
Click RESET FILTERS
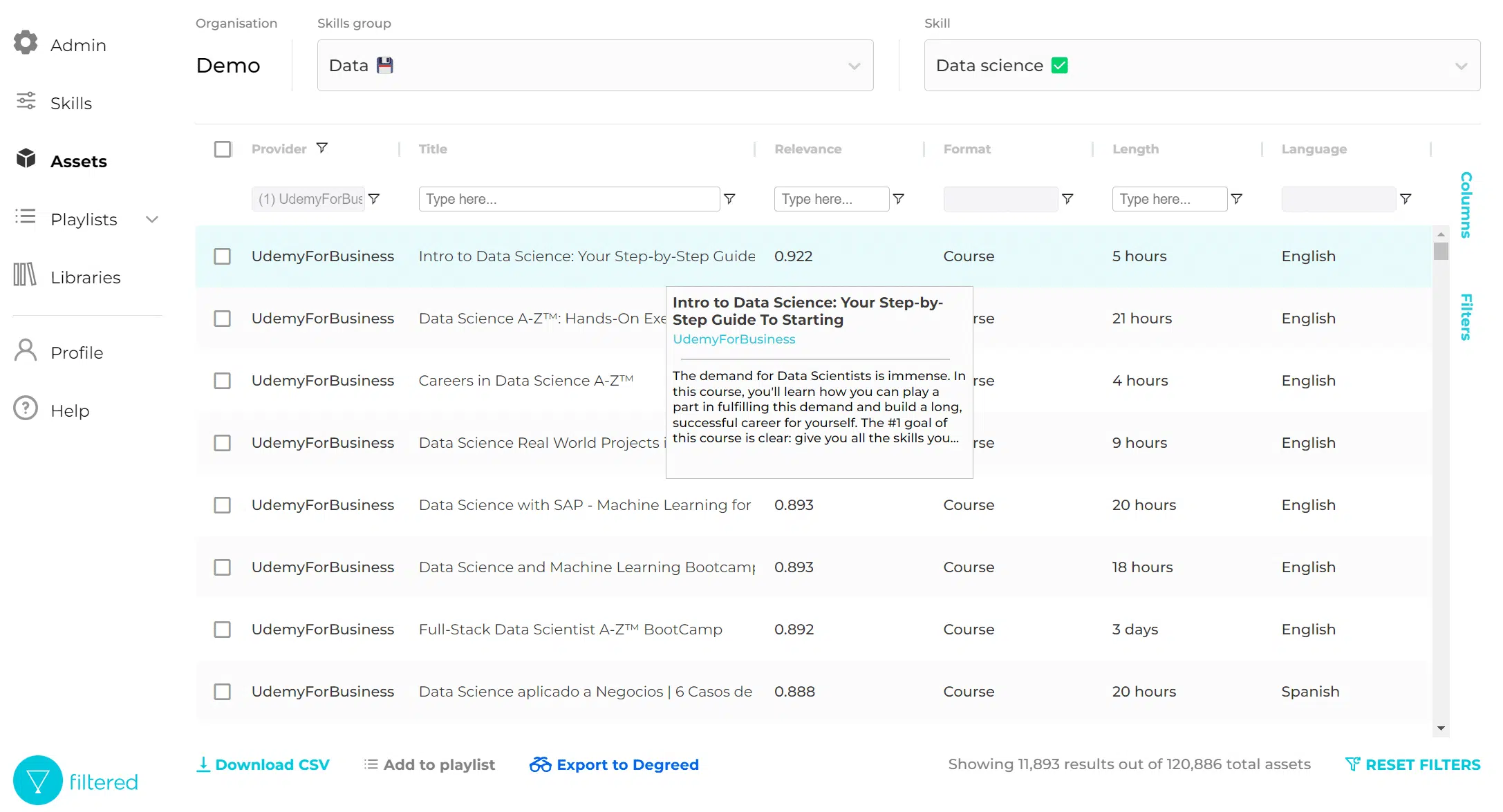pos(1413,764)
